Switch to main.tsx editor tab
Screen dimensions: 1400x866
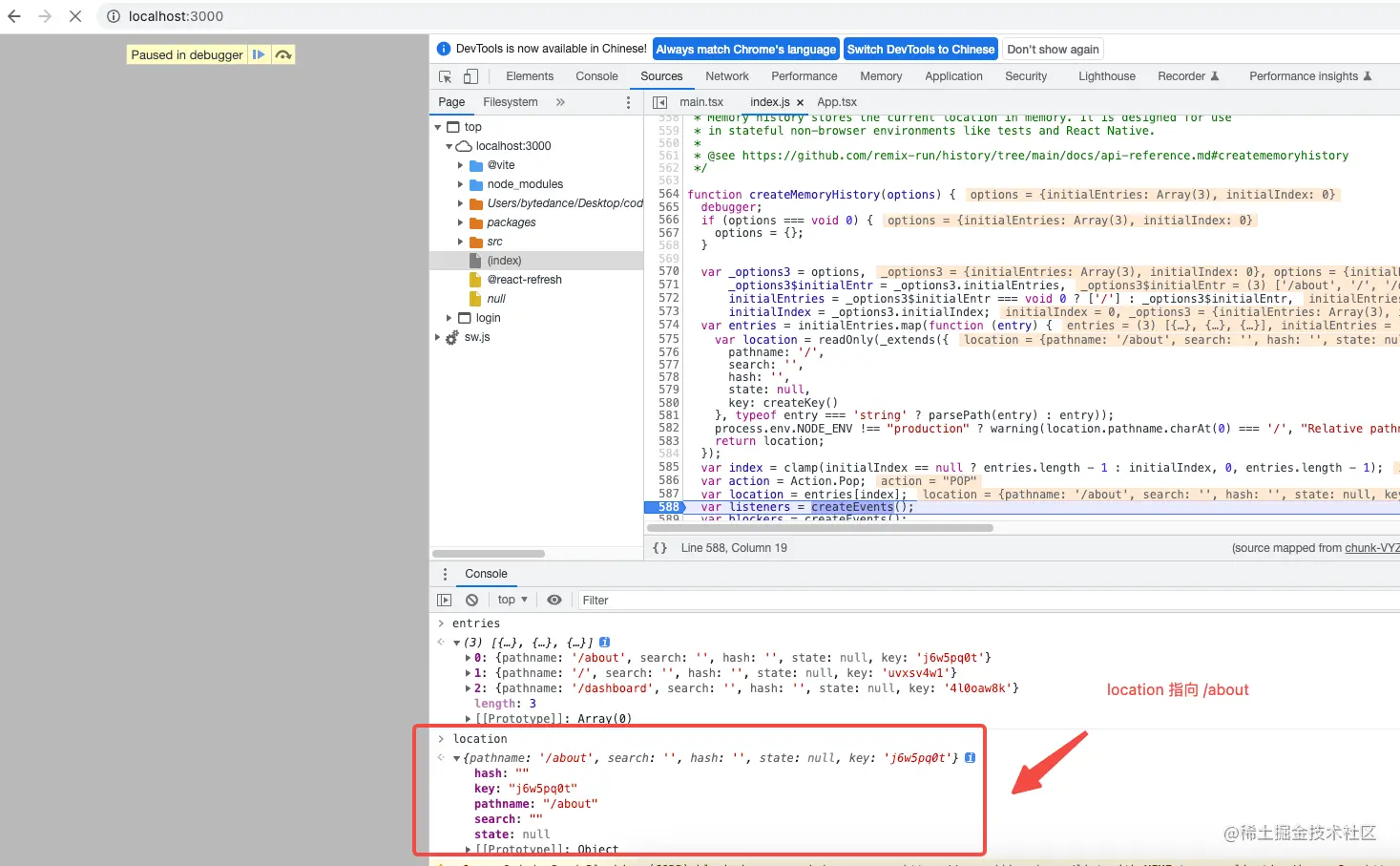point(701,102)
